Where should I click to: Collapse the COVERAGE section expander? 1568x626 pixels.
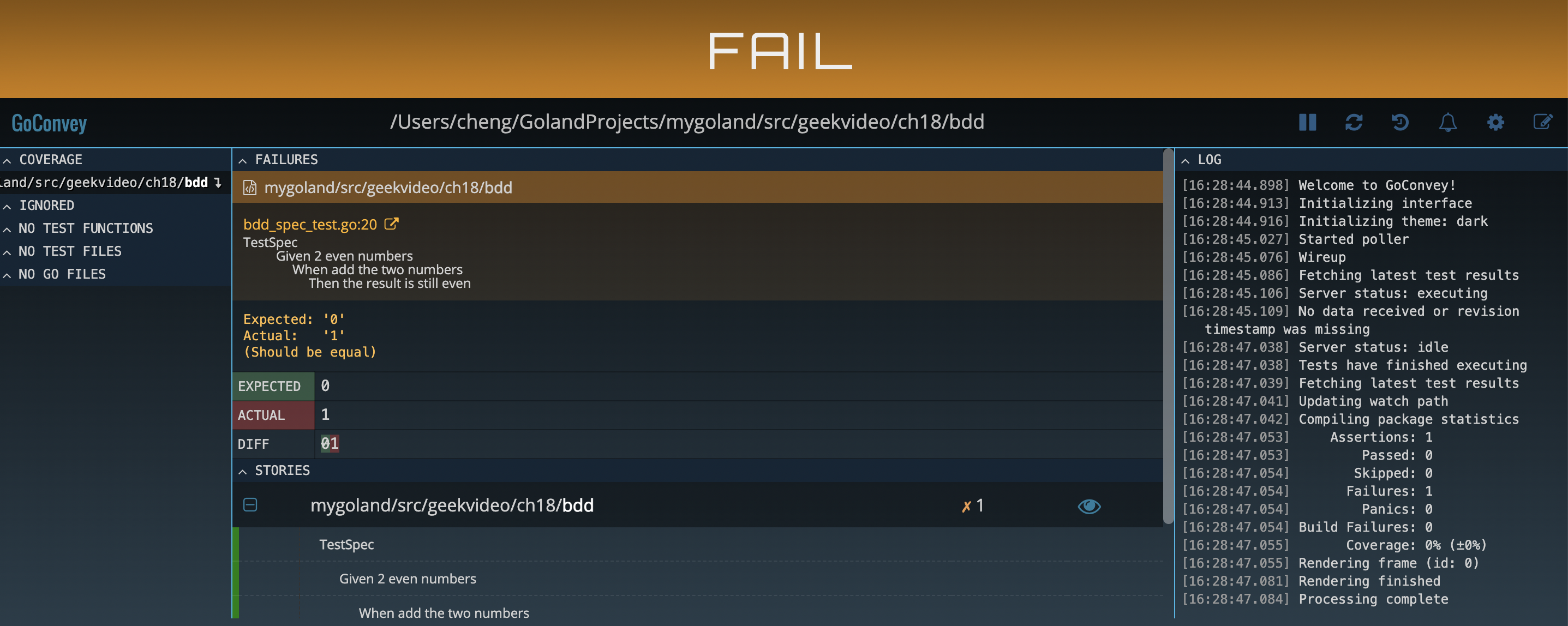click(7, 158)
